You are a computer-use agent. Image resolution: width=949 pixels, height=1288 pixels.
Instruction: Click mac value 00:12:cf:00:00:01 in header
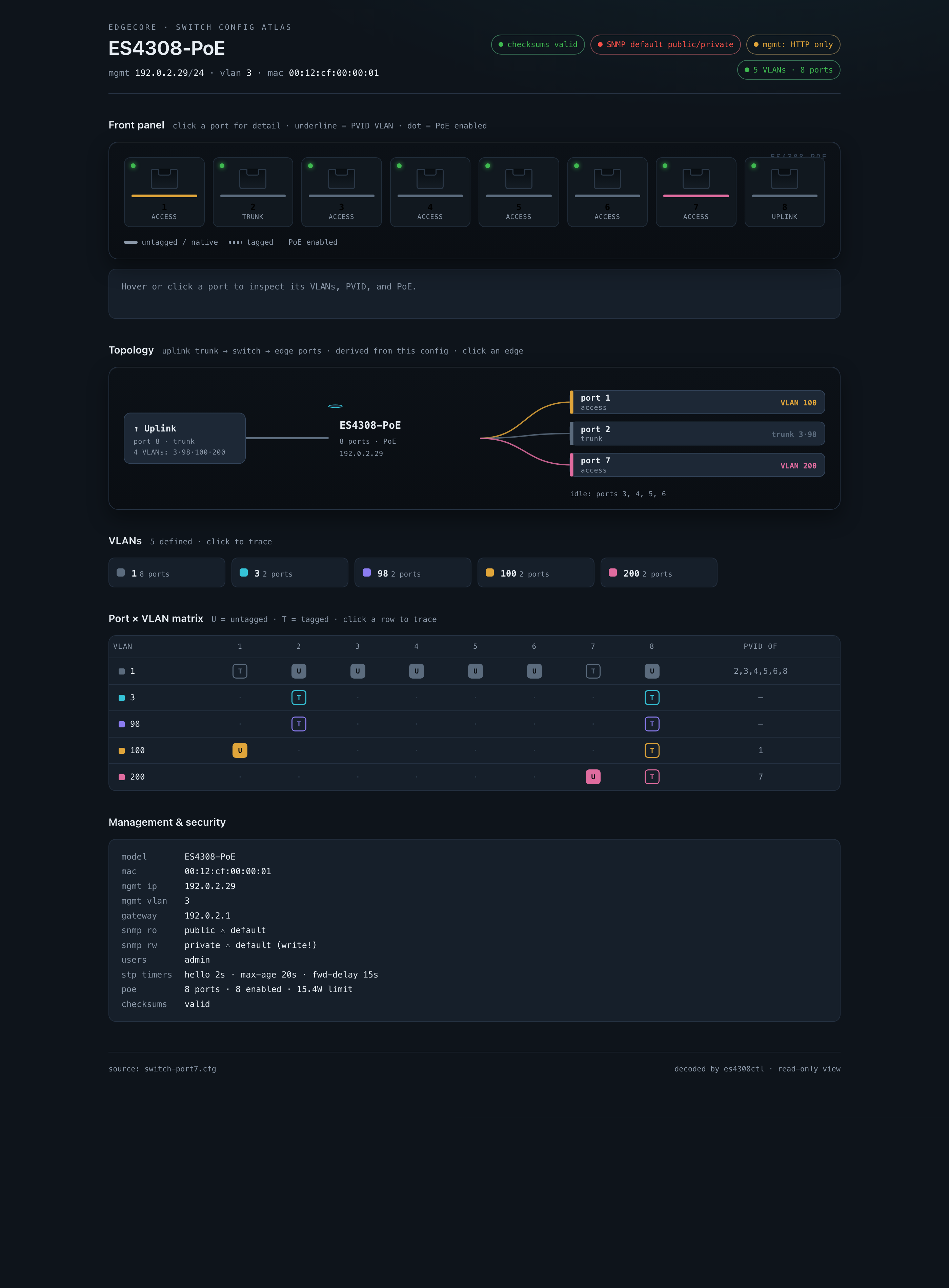334,73
